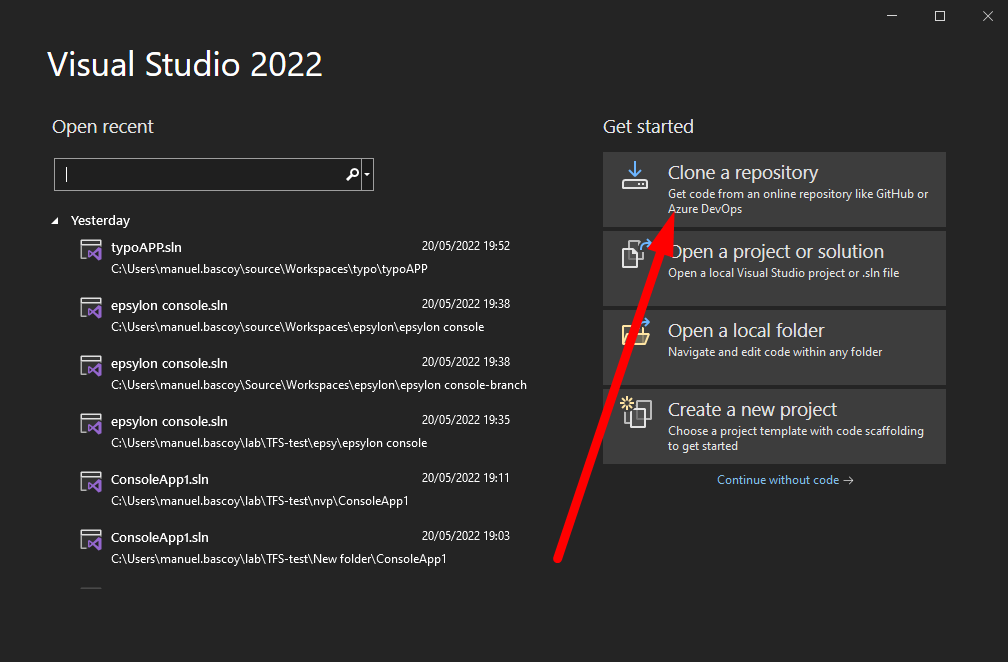Click solution icon for New folder ConsoleApp1
Image resolution: width=1008 pixels, height=662 pixels.
(92, 541)
